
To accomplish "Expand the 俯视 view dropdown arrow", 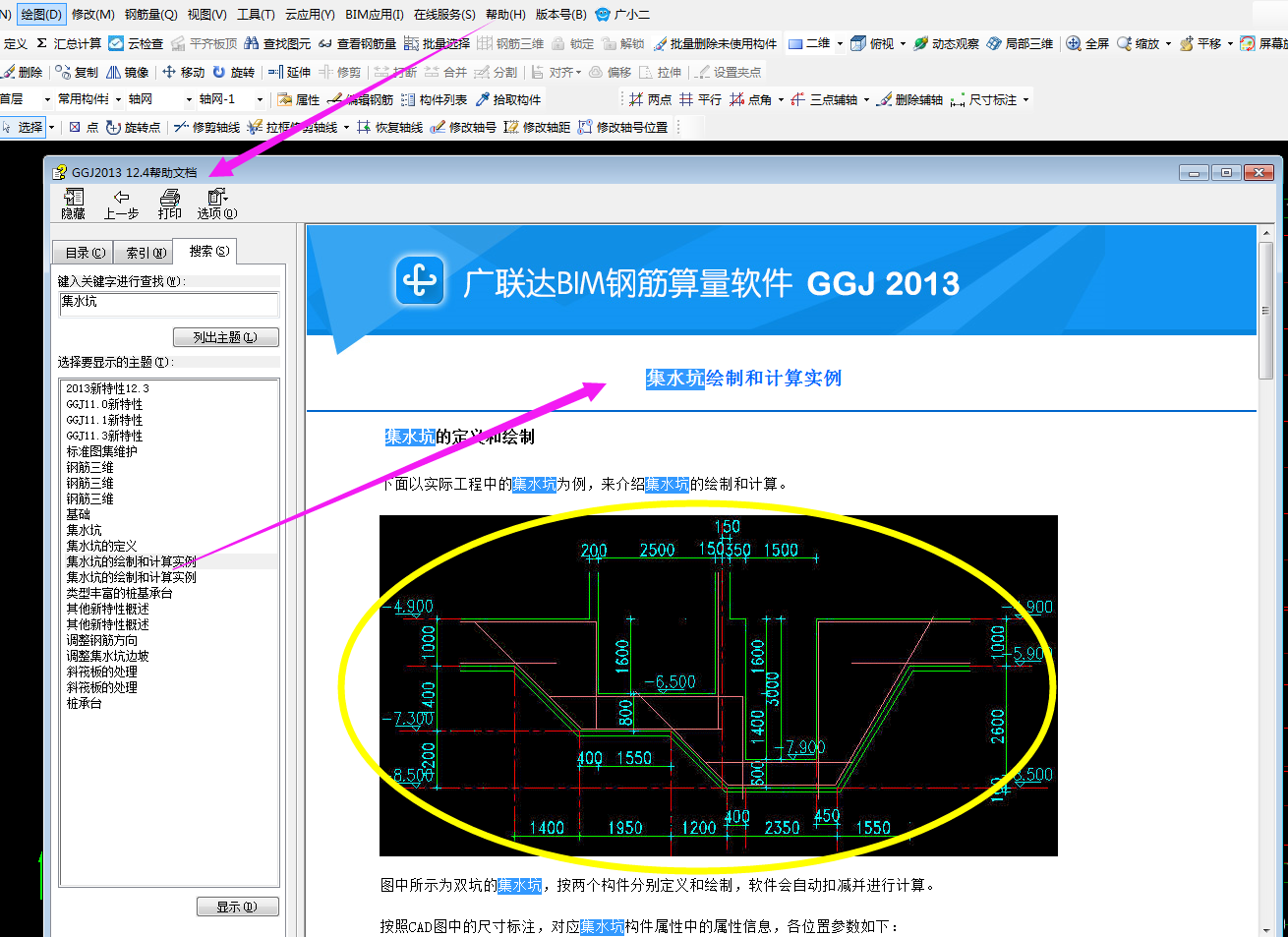I will point(903,43).
